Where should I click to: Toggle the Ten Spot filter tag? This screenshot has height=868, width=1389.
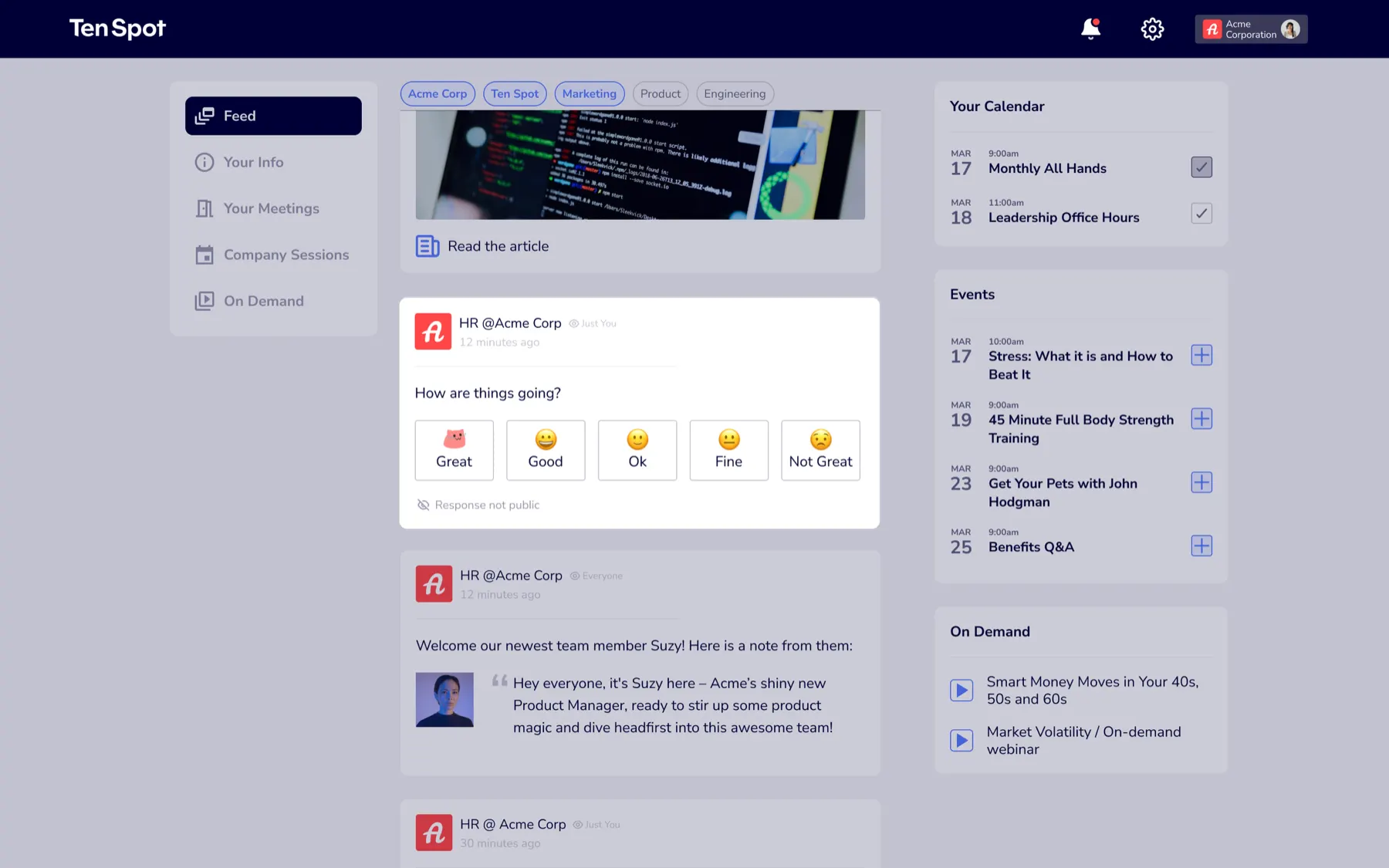pyautogui.click(x=515, y=93)
